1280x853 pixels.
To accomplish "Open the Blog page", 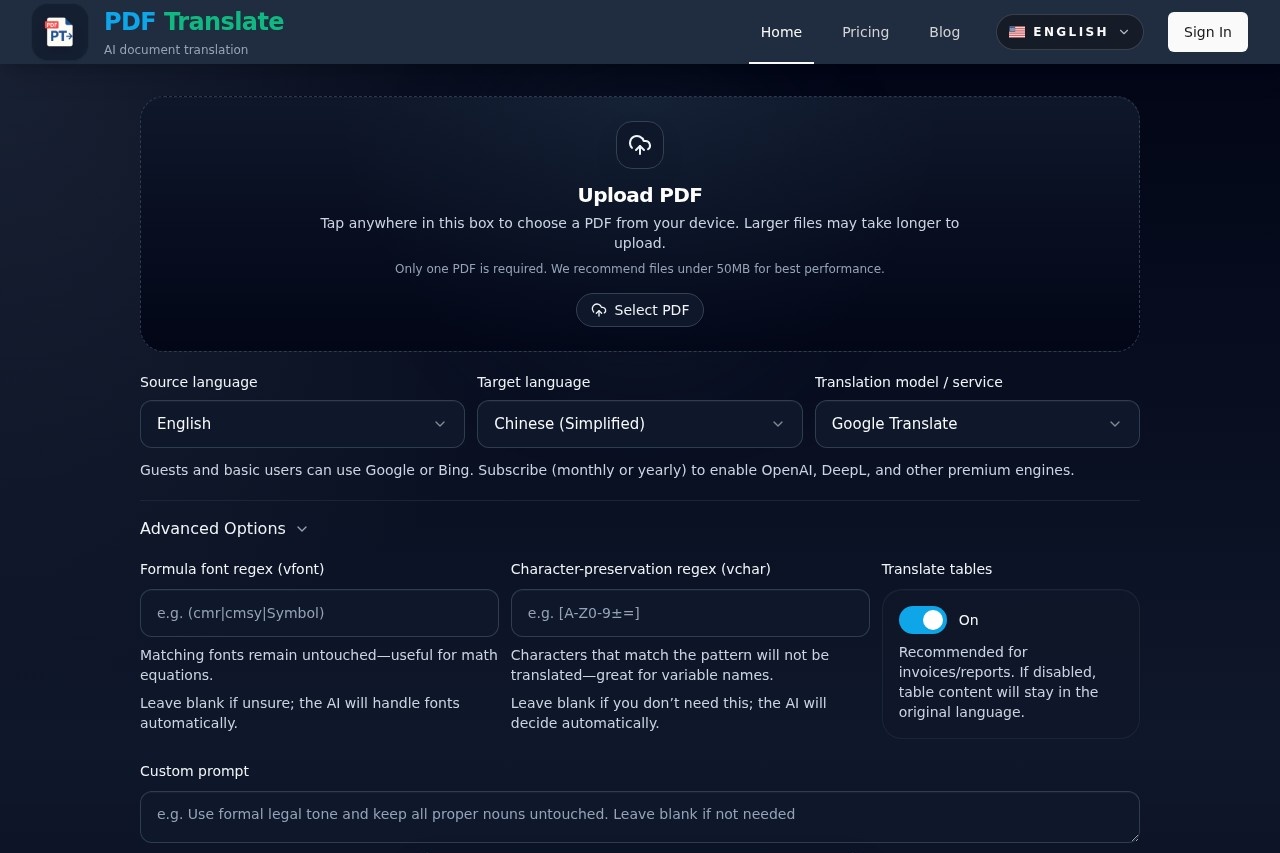I will 944,32.
